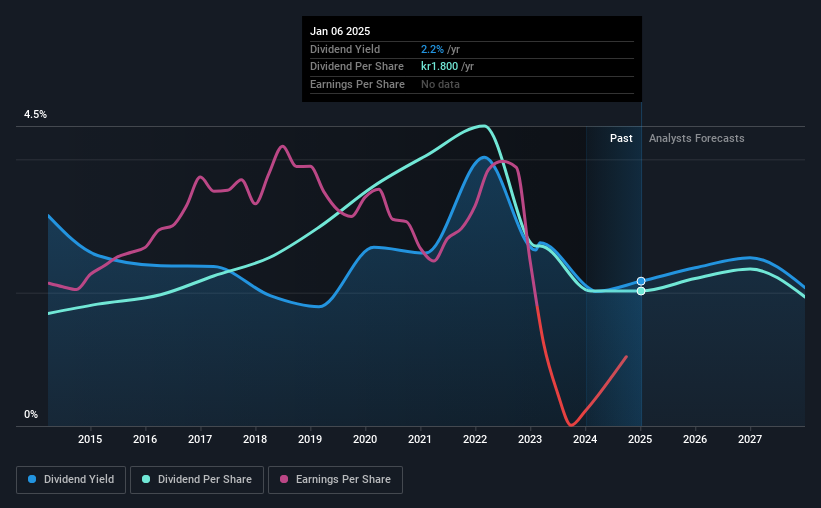Viewport: 821px width, 508px height.
Task: Click the 2017 x-axis label
Action: [200, 439]
